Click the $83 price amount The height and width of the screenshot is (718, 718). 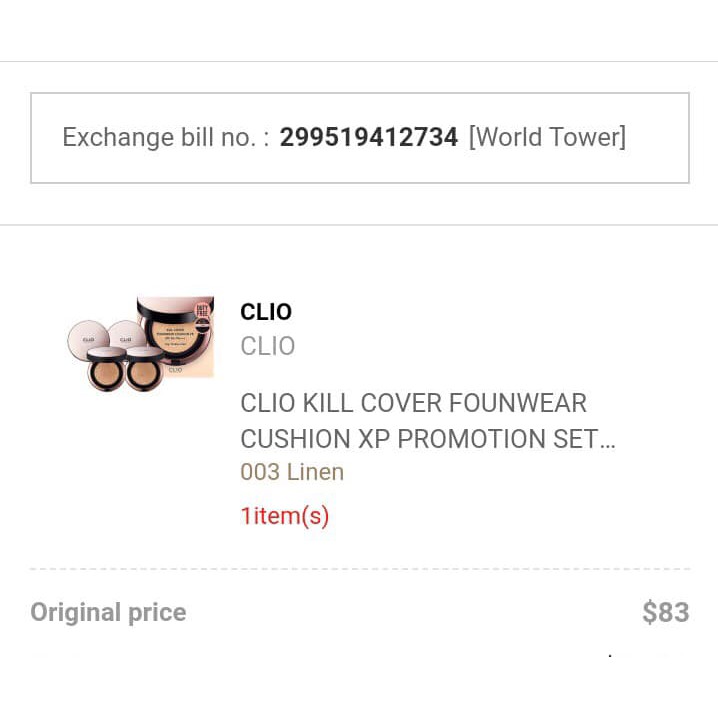coord(665,612)
